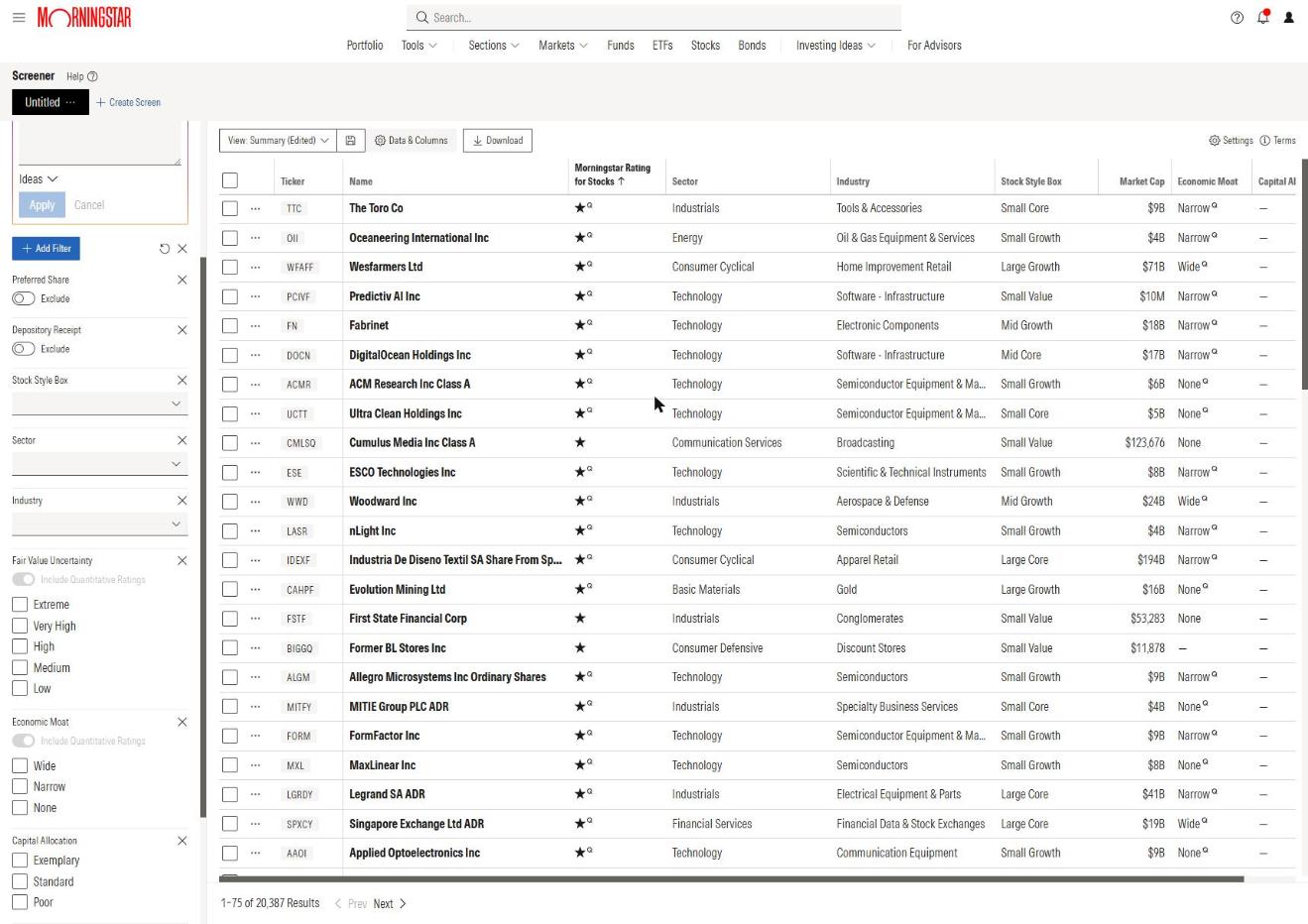Check the Exemplary capital allocation checkbox

(20, 861)
